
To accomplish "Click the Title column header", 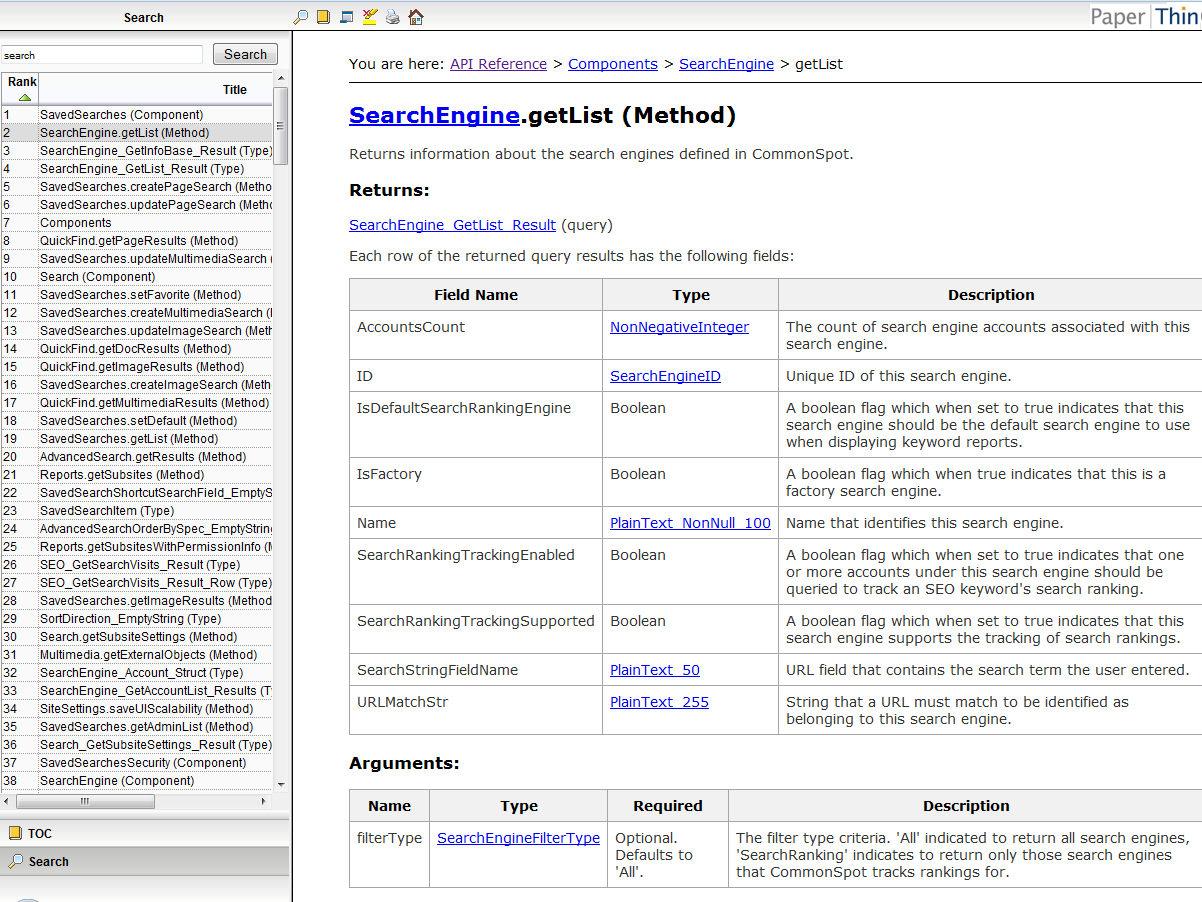I will point(155,89).
